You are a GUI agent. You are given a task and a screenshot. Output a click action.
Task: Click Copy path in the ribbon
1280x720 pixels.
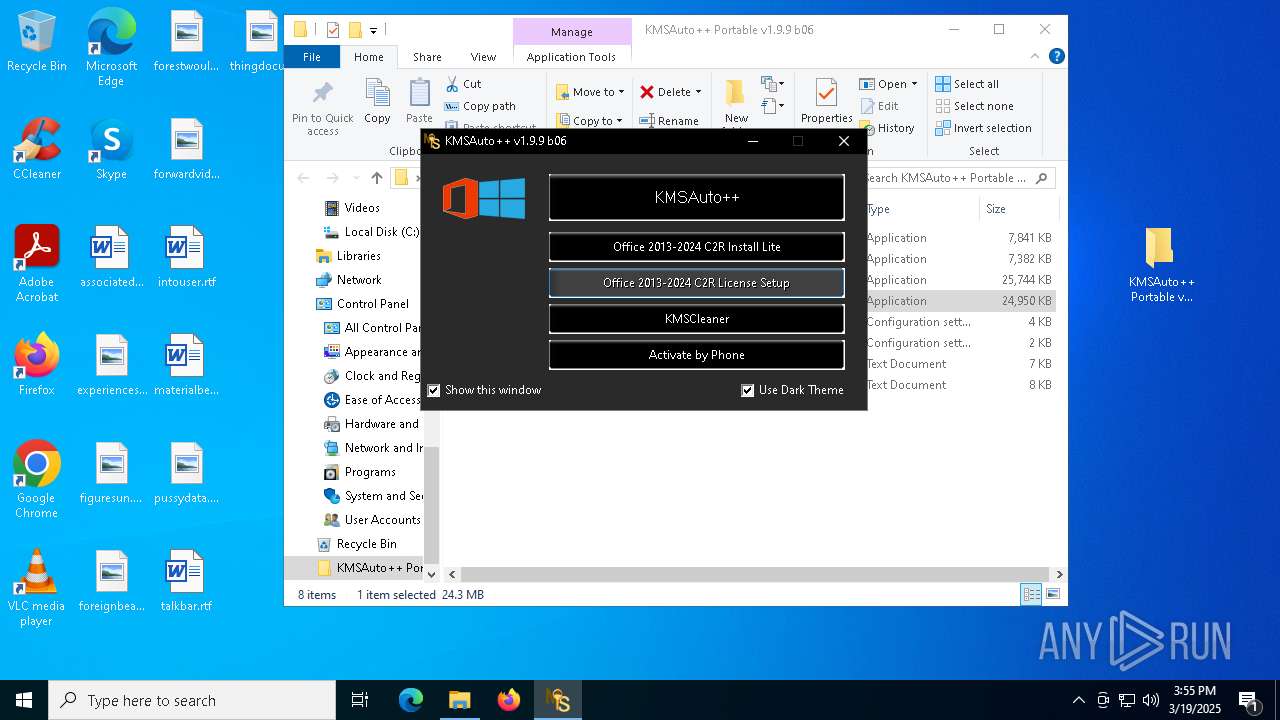(480, 106)
